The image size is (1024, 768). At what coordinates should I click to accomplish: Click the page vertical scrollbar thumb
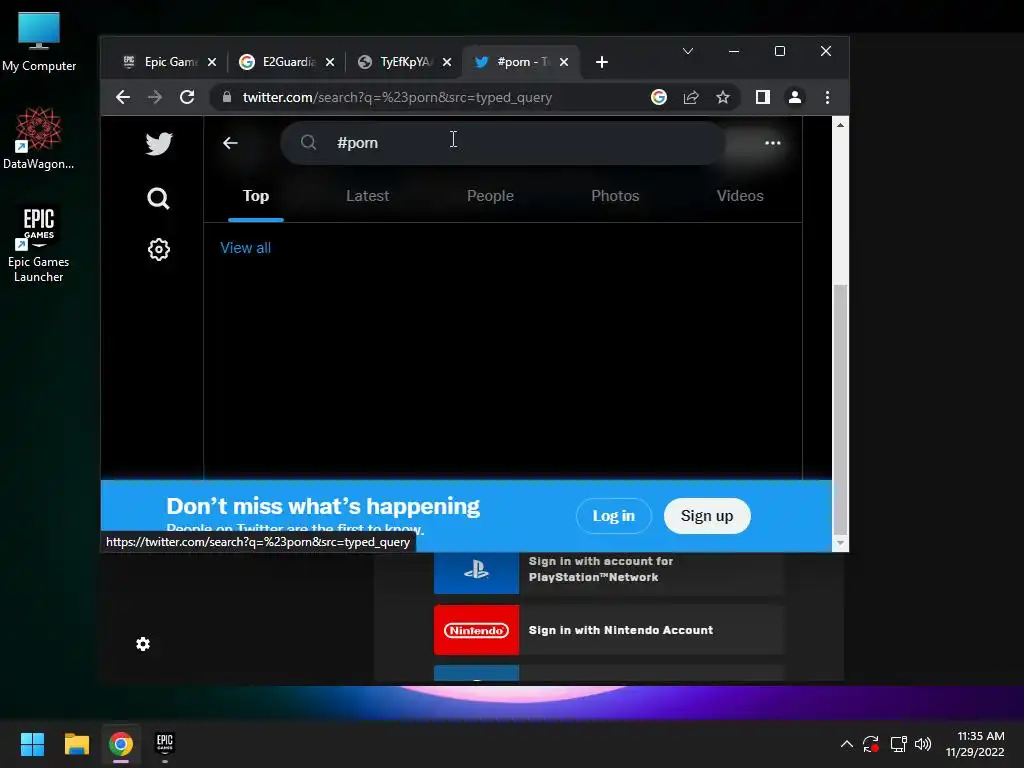point(840,410)
